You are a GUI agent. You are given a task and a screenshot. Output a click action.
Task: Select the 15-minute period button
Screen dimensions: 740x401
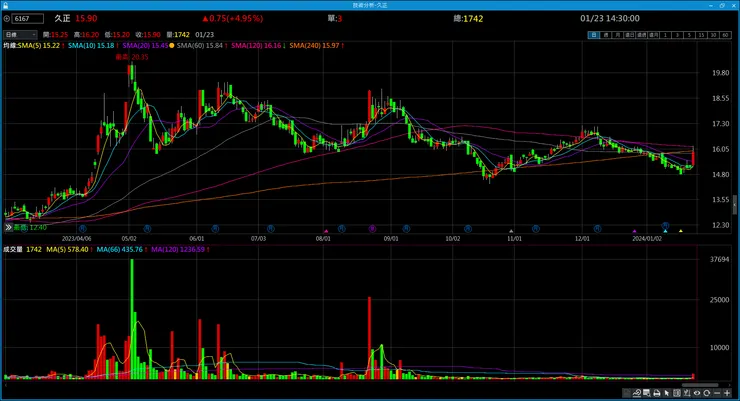(x=701, y=35)
